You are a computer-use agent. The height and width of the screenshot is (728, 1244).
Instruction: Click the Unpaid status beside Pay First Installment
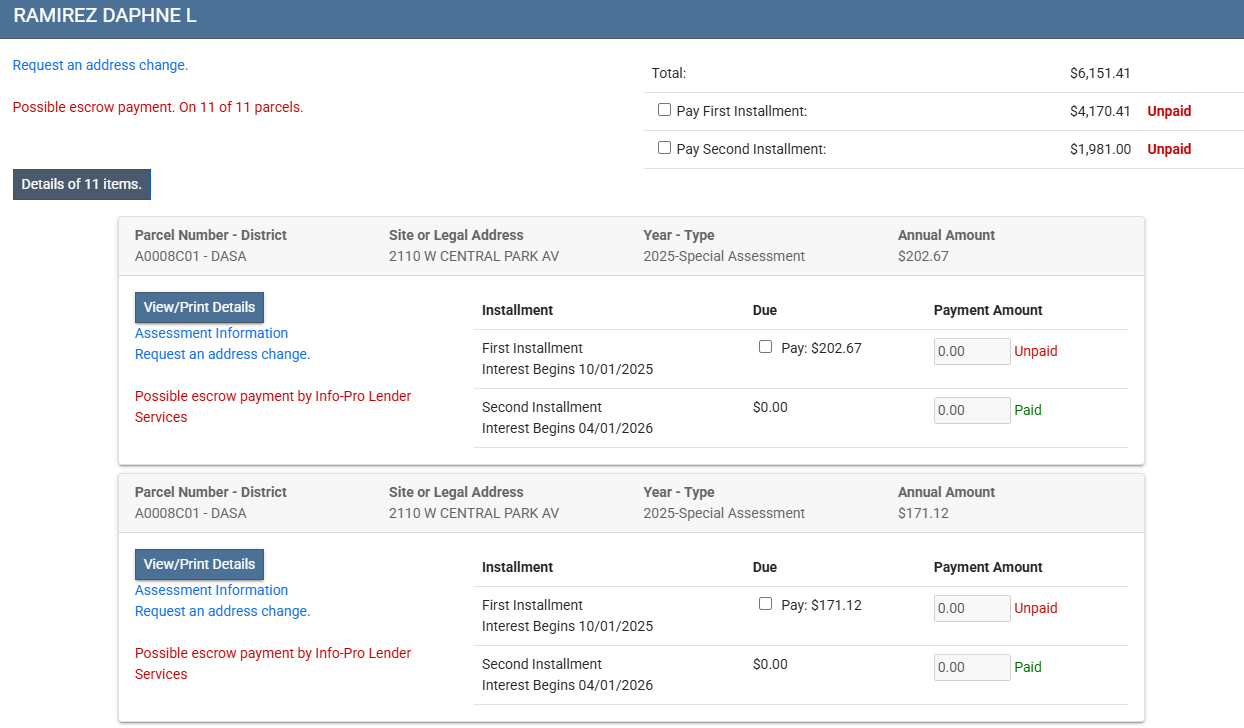pos(1169,111)
